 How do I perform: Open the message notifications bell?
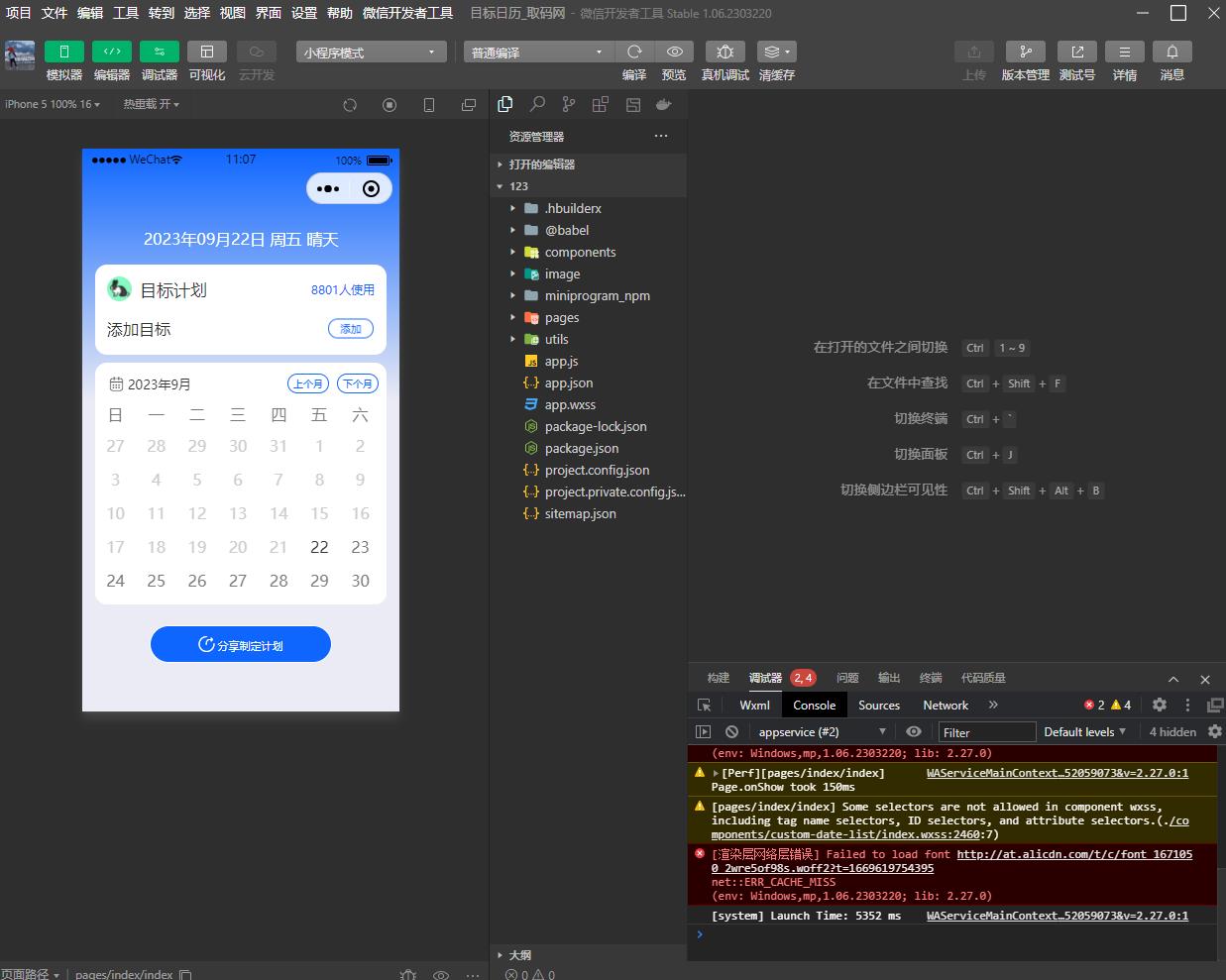tap(1172, 52)
